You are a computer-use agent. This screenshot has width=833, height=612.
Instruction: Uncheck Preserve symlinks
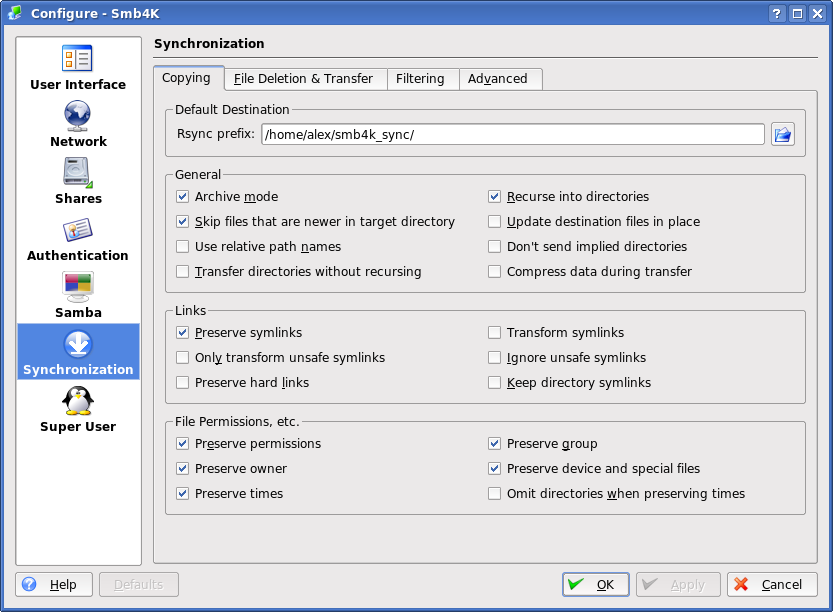coord(182,333)
